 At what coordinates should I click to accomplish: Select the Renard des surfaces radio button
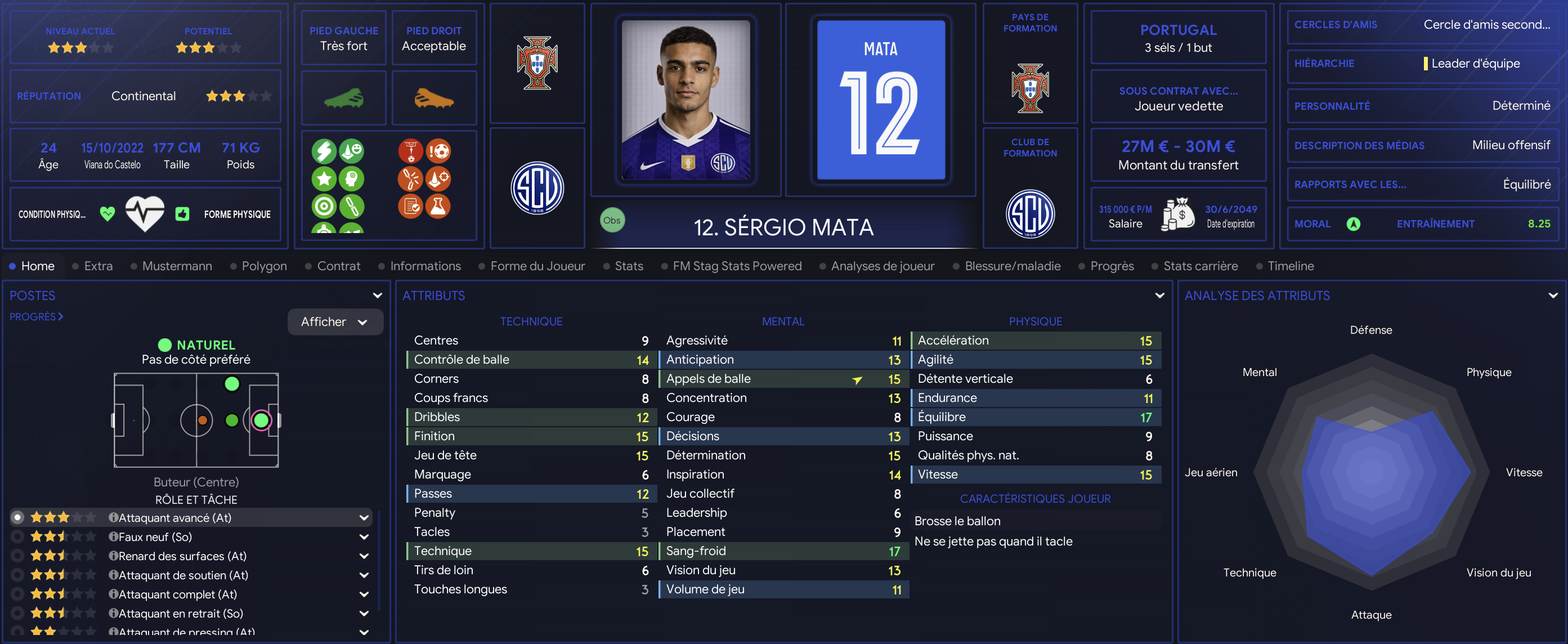17,556
